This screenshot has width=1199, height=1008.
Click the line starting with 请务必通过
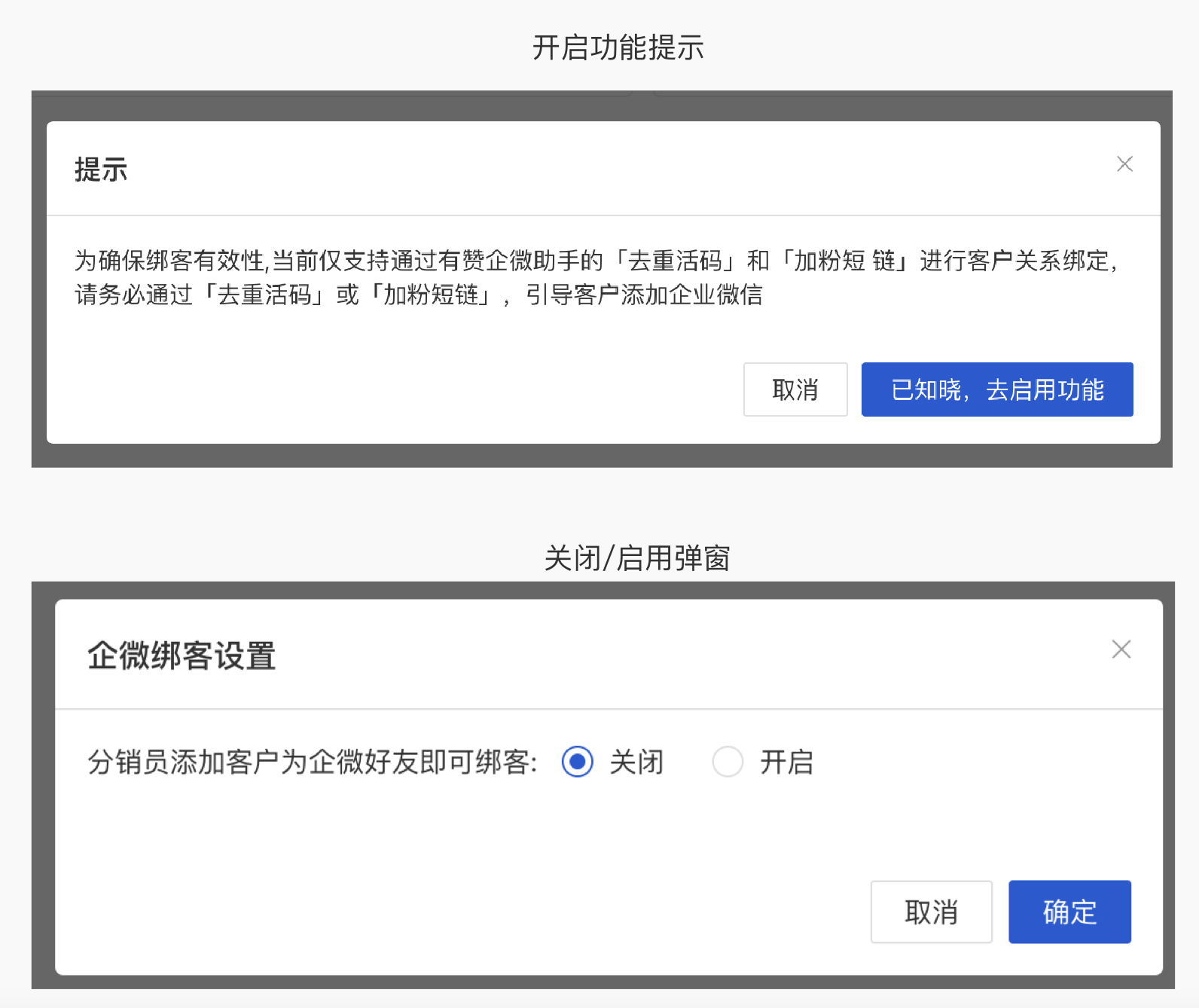tap(419, 295)
